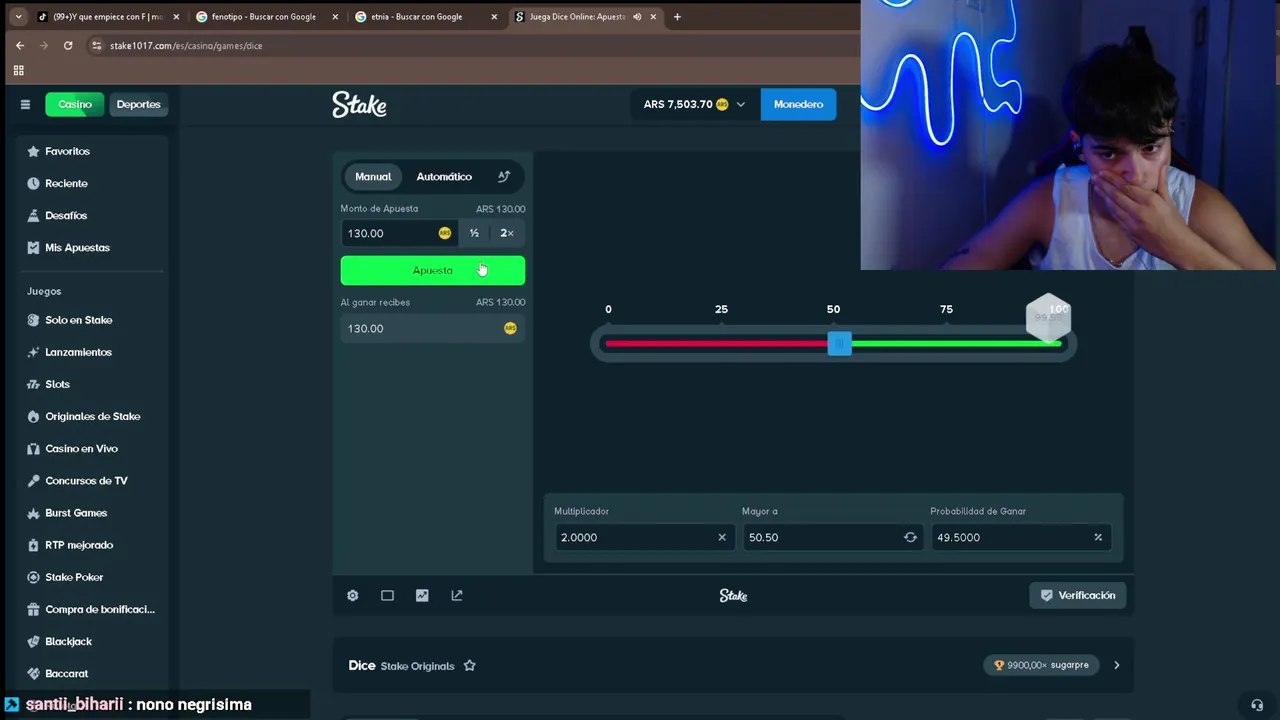This screenshot has width=1280, height=720.
Task: Open the Verificación fairness button
Action: point(1078,595)
